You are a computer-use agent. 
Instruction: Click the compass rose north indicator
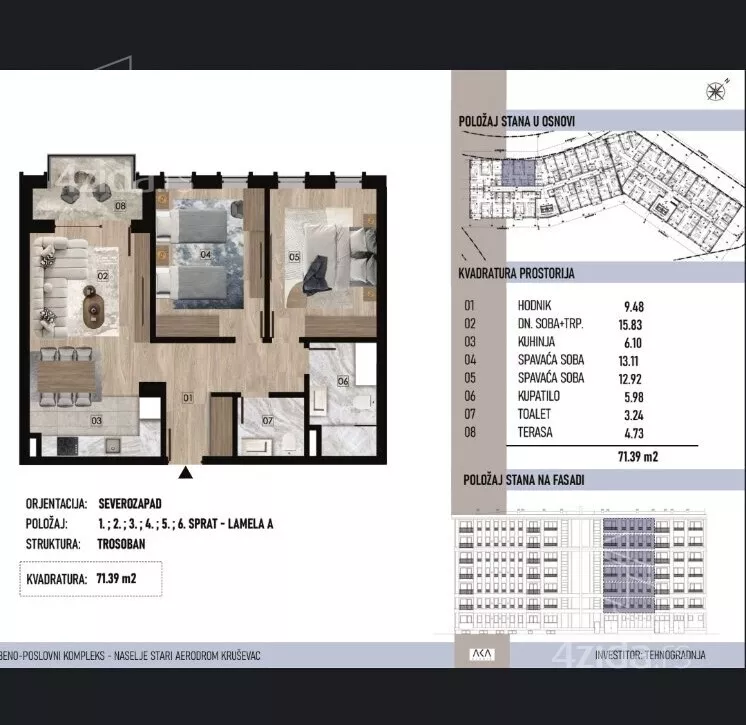coord(716,90)
